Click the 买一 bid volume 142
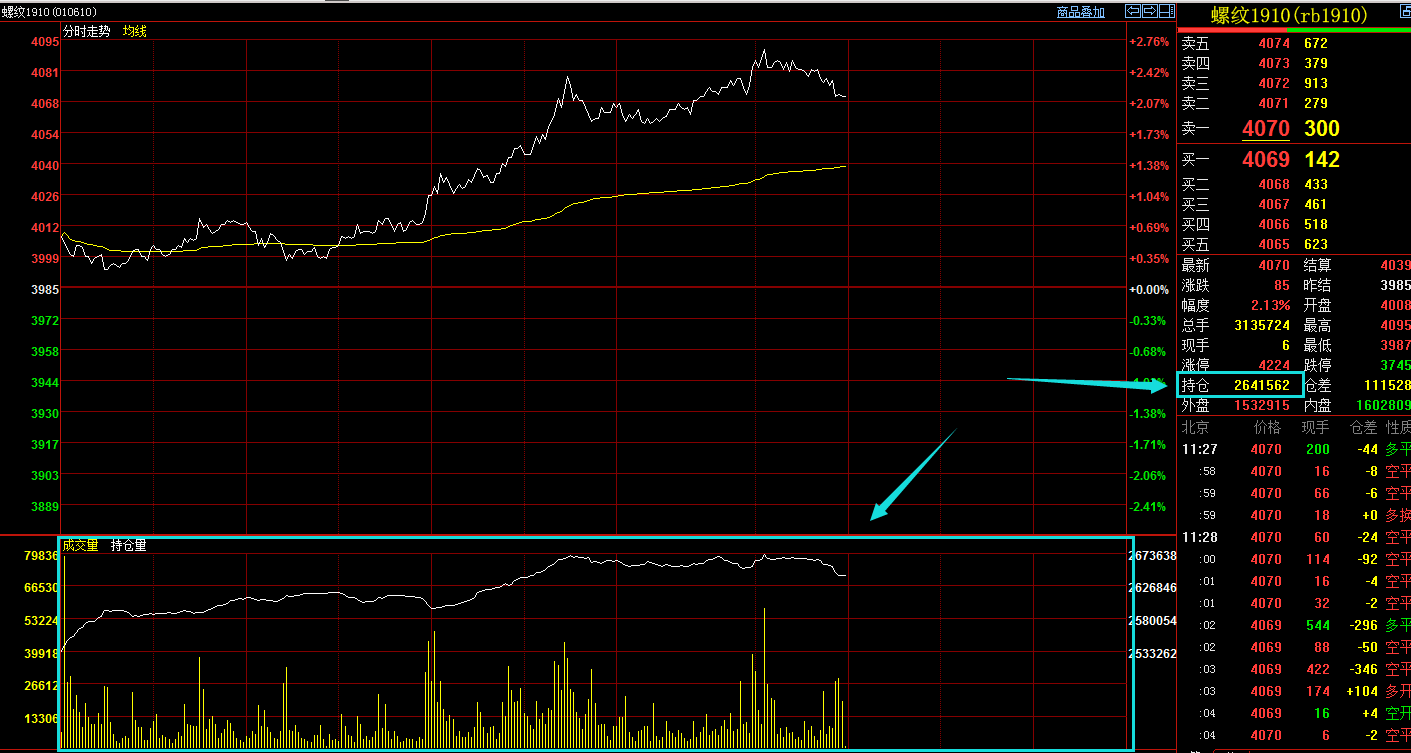 pyautogui.click(x=1322, y=159)
